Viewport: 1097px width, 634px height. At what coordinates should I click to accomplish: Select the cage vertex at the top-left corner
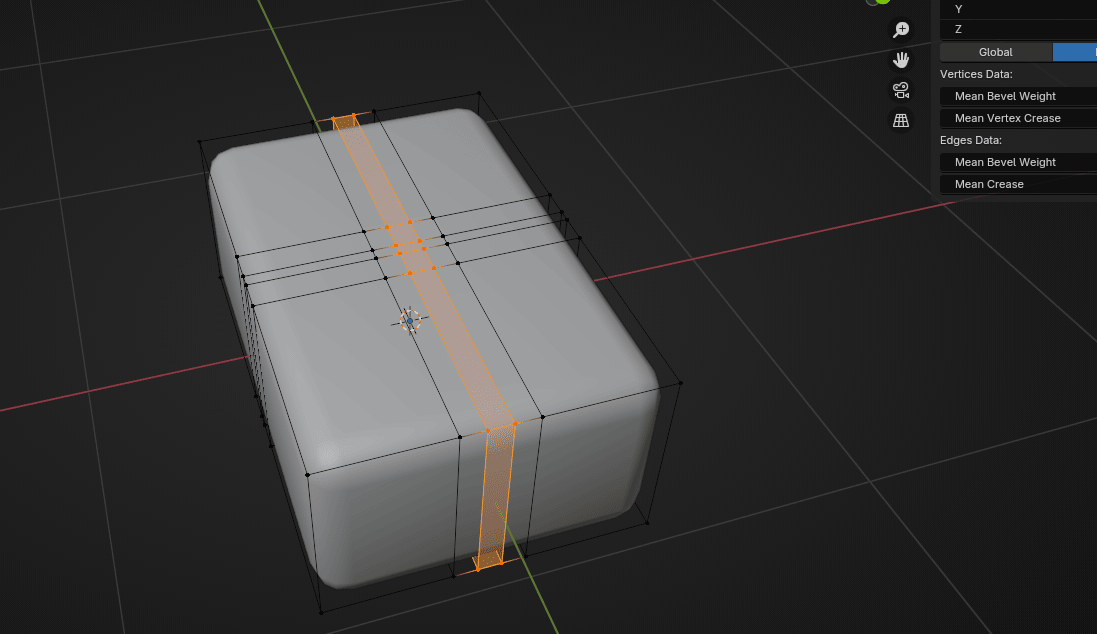(201, 142)
